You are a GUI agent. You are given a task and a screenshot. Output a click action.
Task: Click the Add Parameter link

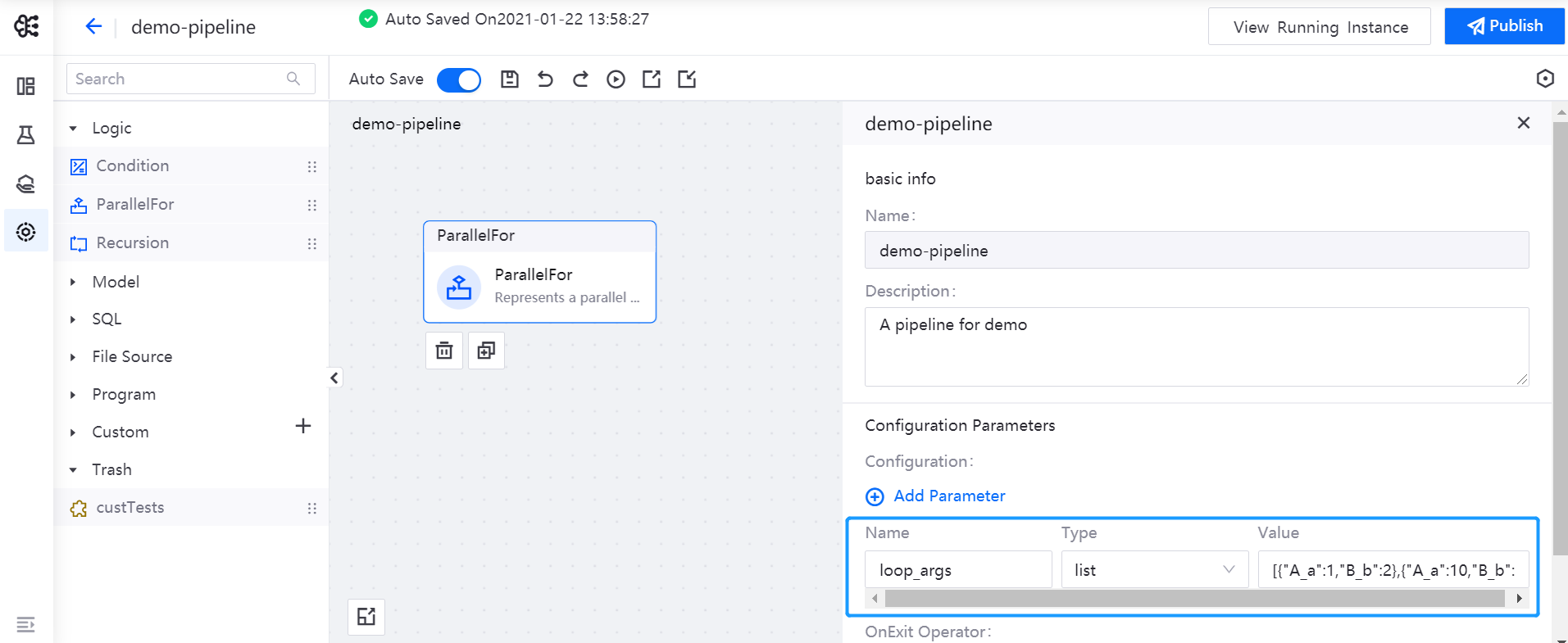948,496
